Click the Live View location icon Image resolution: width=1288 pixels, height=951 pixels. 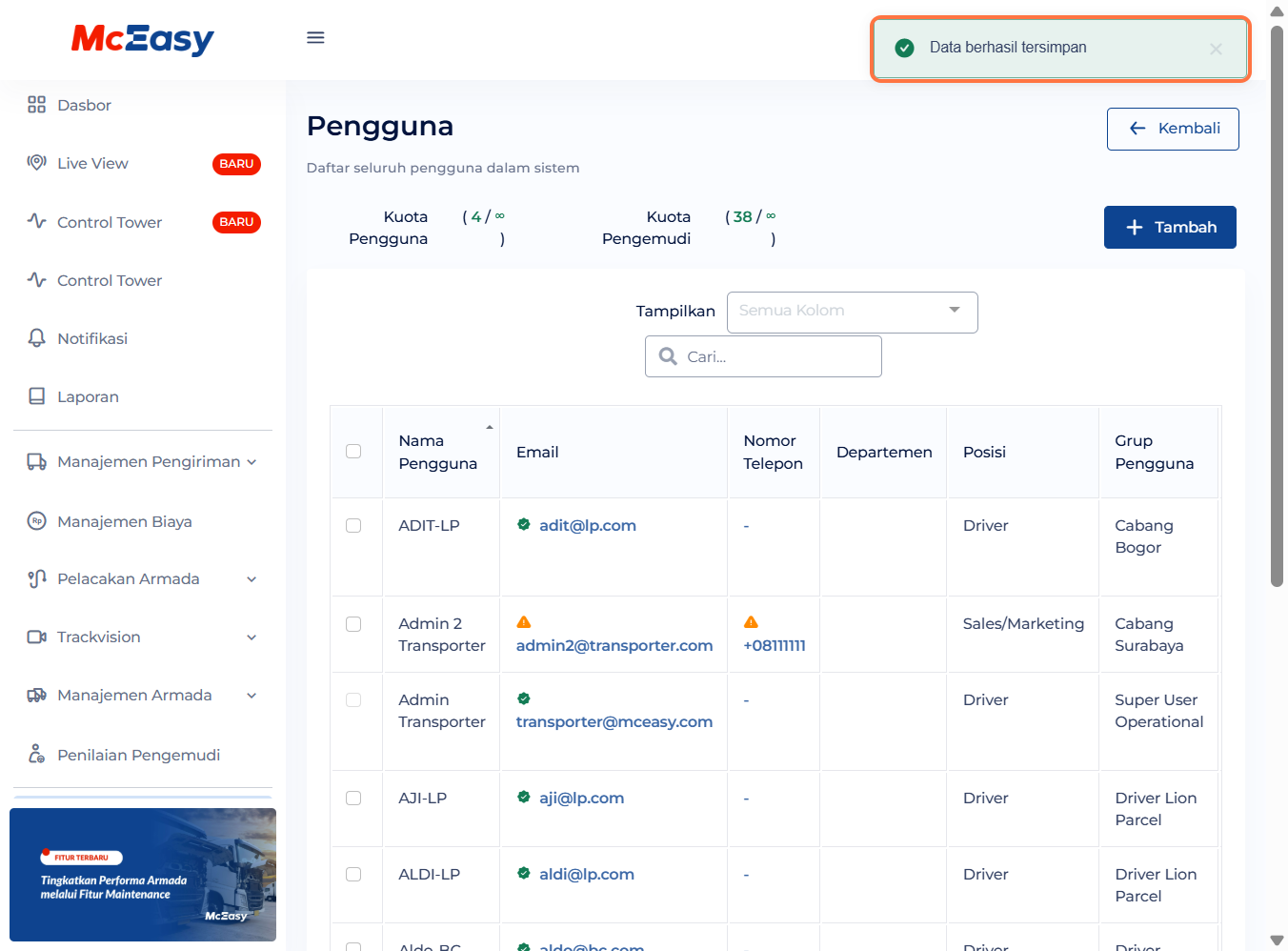point(36,163)
